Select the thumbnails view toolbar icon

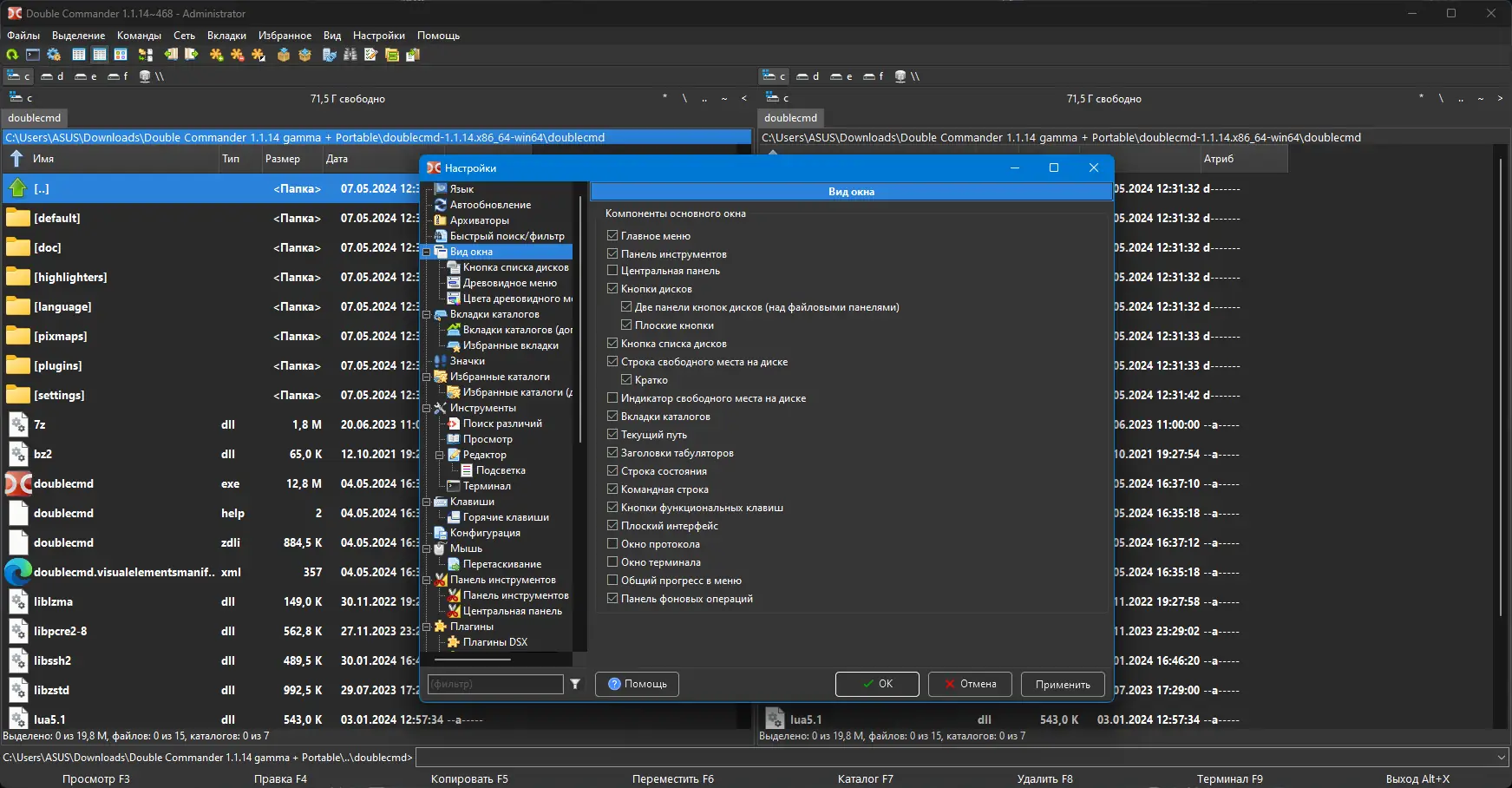121,55
